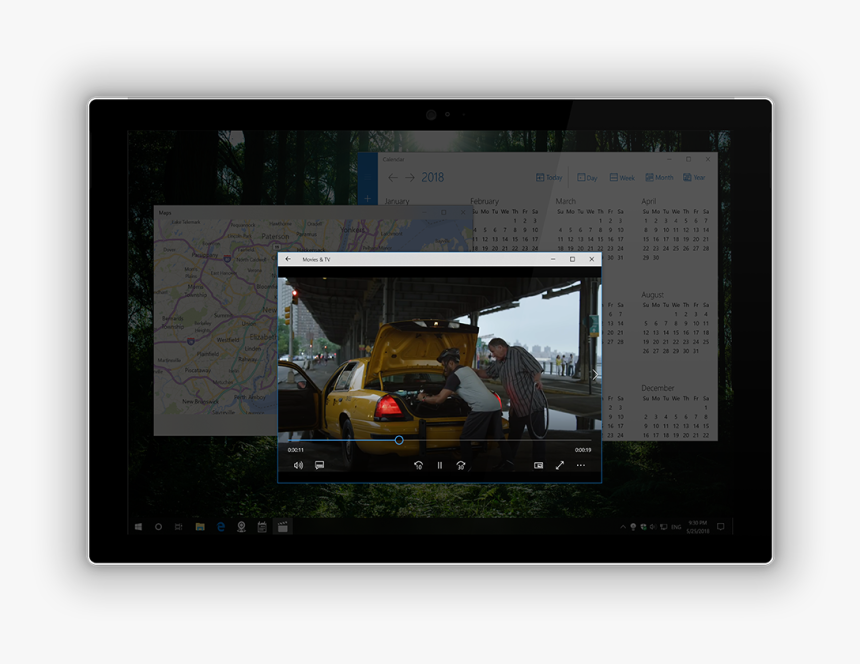The image size is (860, 664).
Task: Skip forward 30 seconds in the video
Action: 461,466
